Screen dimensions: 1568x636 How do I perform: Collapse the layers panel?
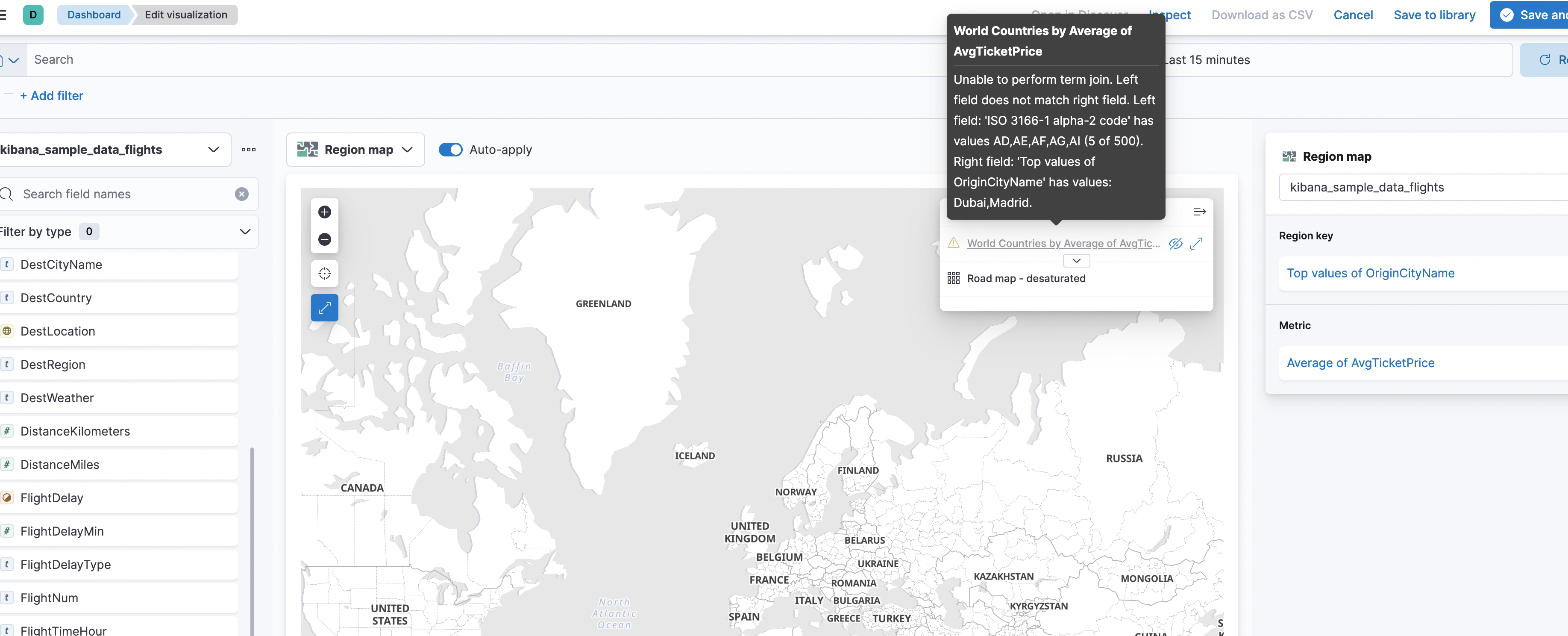click(1199, 212)
